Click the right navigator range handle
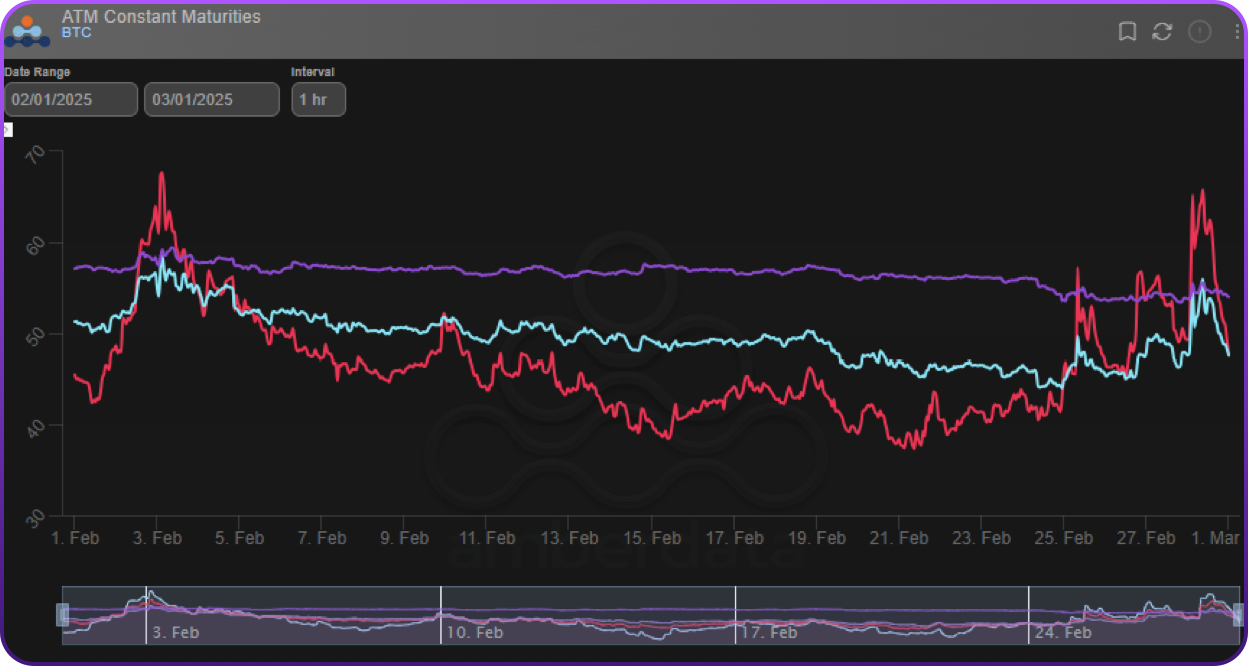1248x666 pixels. (x=1239, y=615)
